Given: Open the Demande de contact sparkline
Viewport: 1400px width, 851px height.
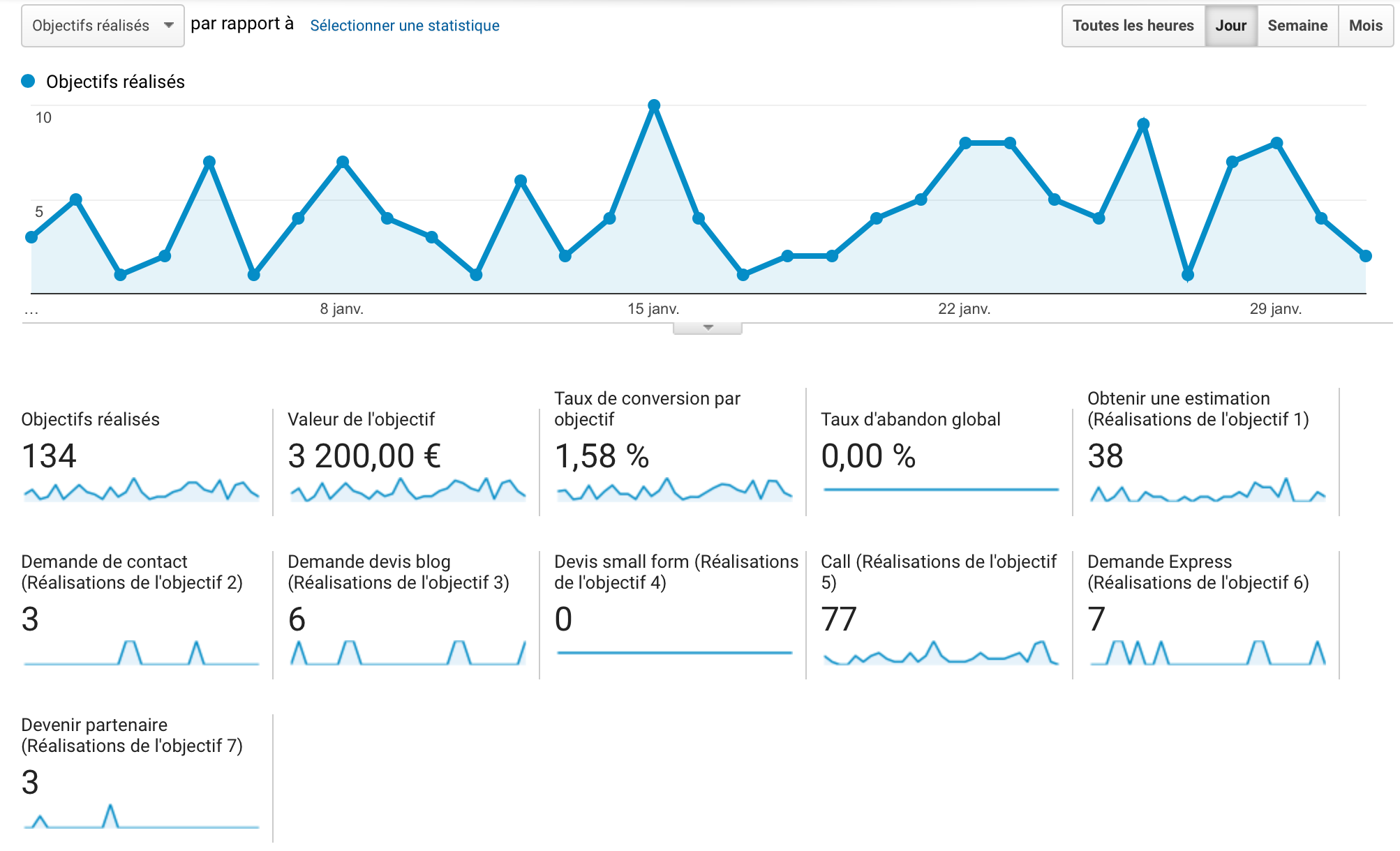Looking at the screenshot, I should pyautogui.click(x=142, y=653).
